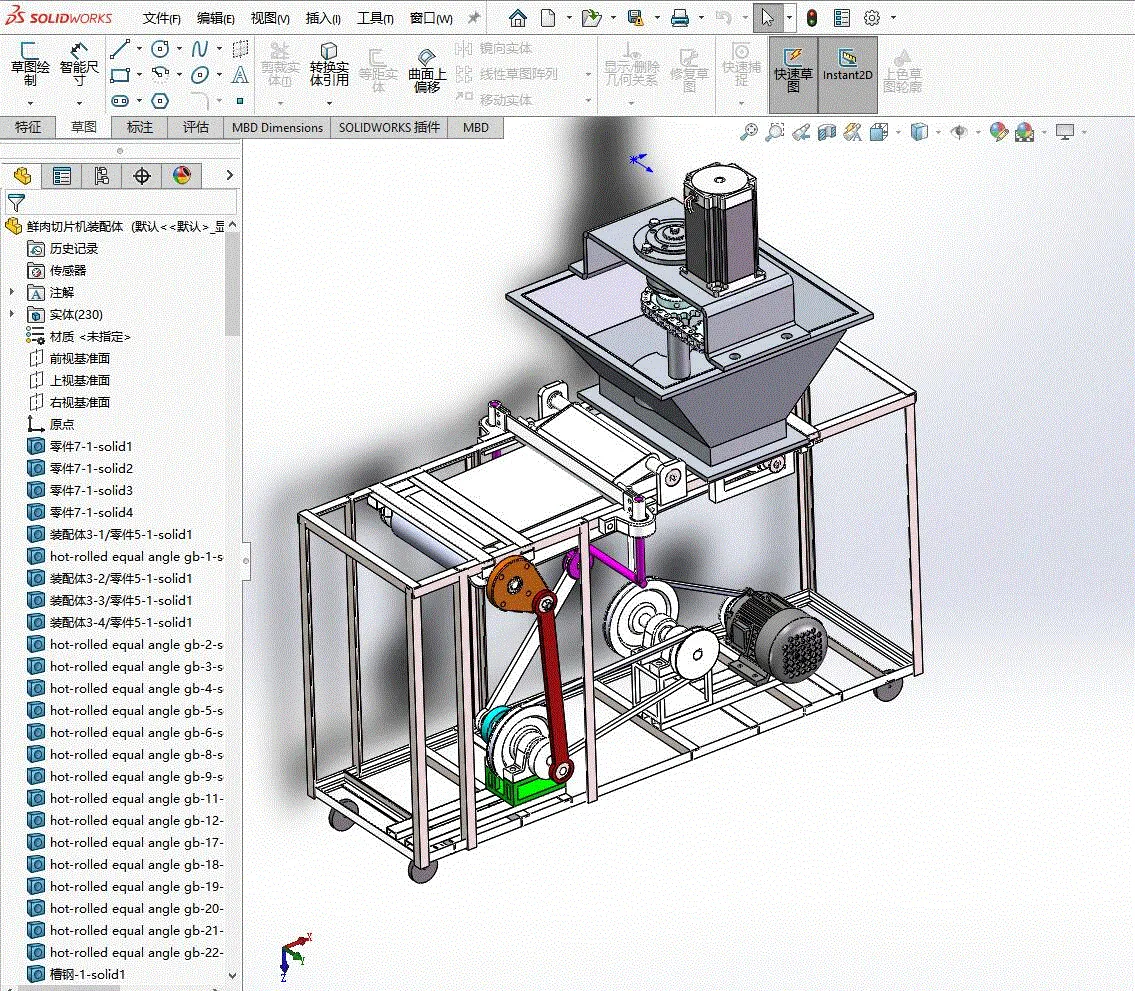The width and height of the screenshot is (1135, 991).
Task: Open Line tool dropdown arrow
Action: 139,49
